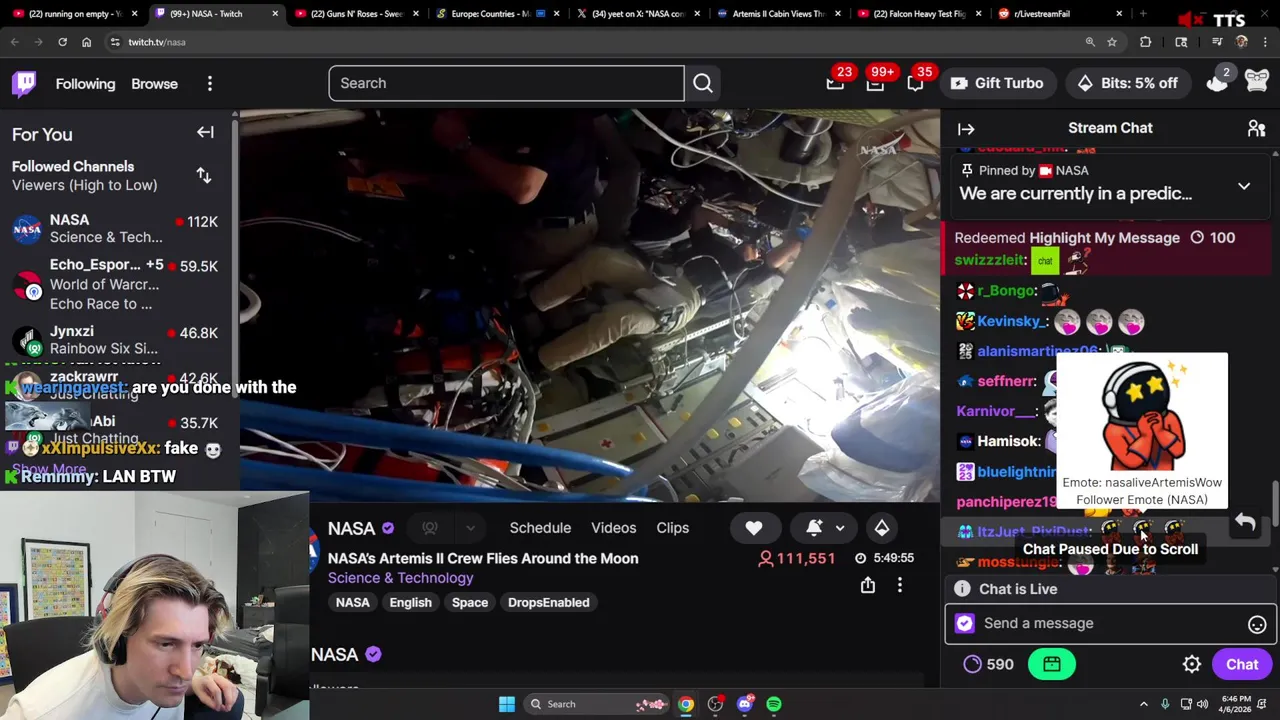The height and width of the screenshot is (720, 1280).
Task: Click the nasaliveArtemisWow emote preview
Action: coord(1142,415)
